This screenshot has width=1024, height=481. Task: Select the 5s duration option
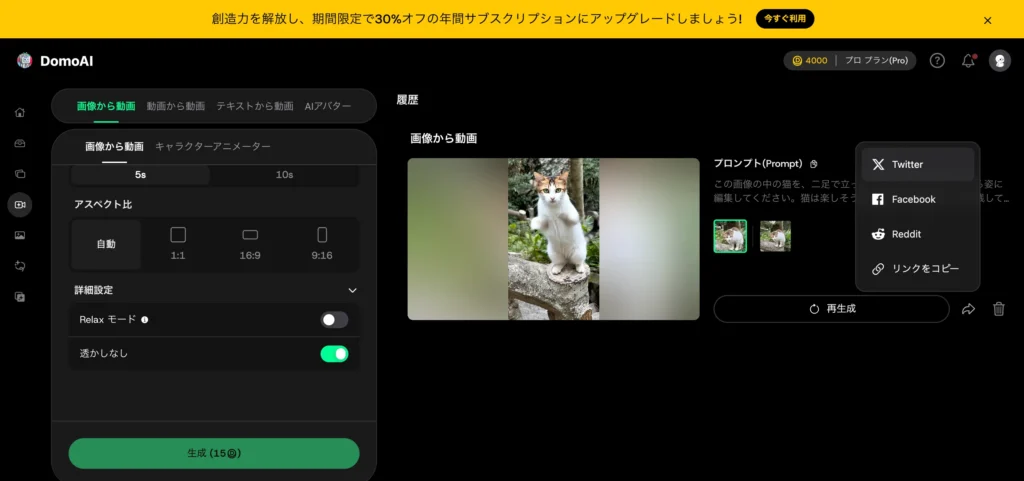(140, 175)
